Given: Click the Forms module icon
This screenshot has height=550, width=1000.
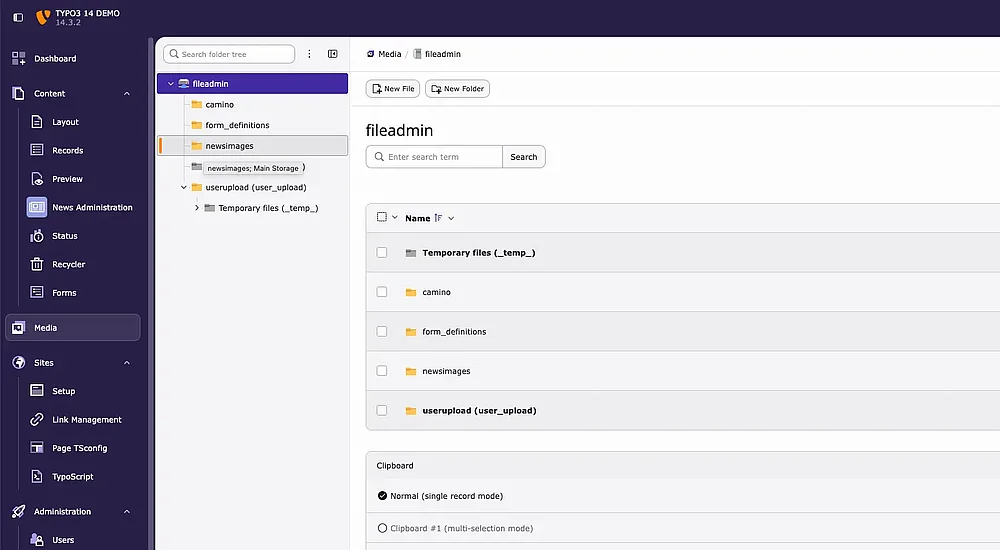Looking at the screenshot, I should pyautogui.click(x=37, y=292).
